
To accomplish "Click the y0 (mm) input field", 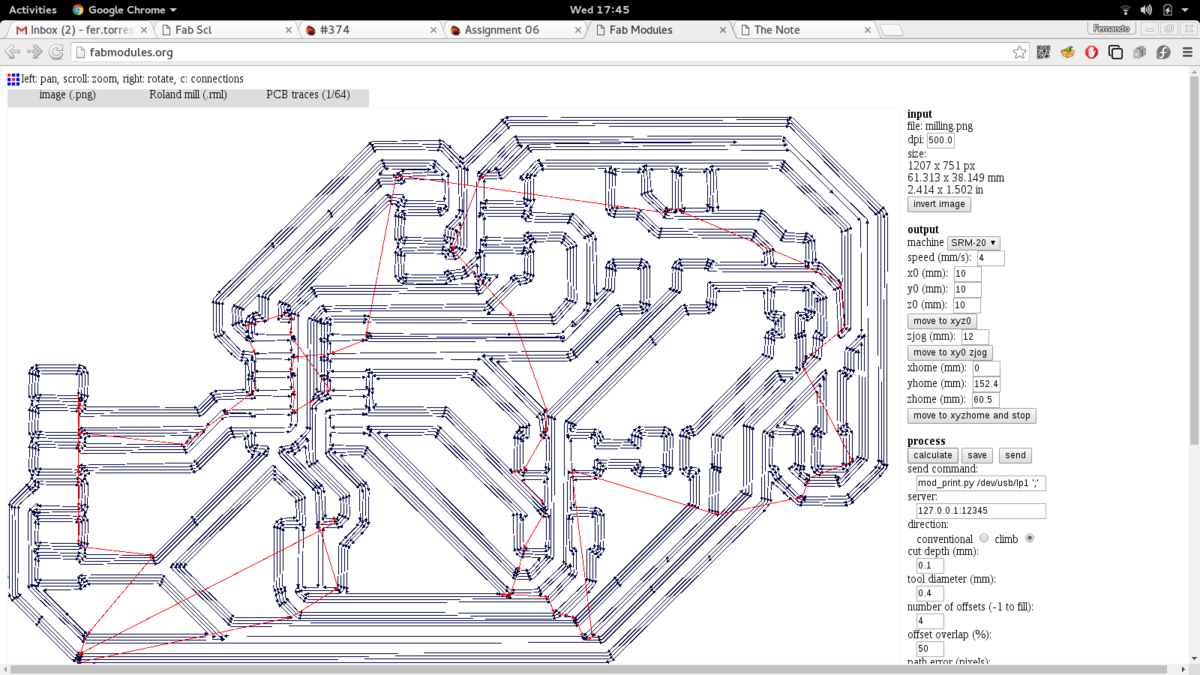I will [967, 290].
